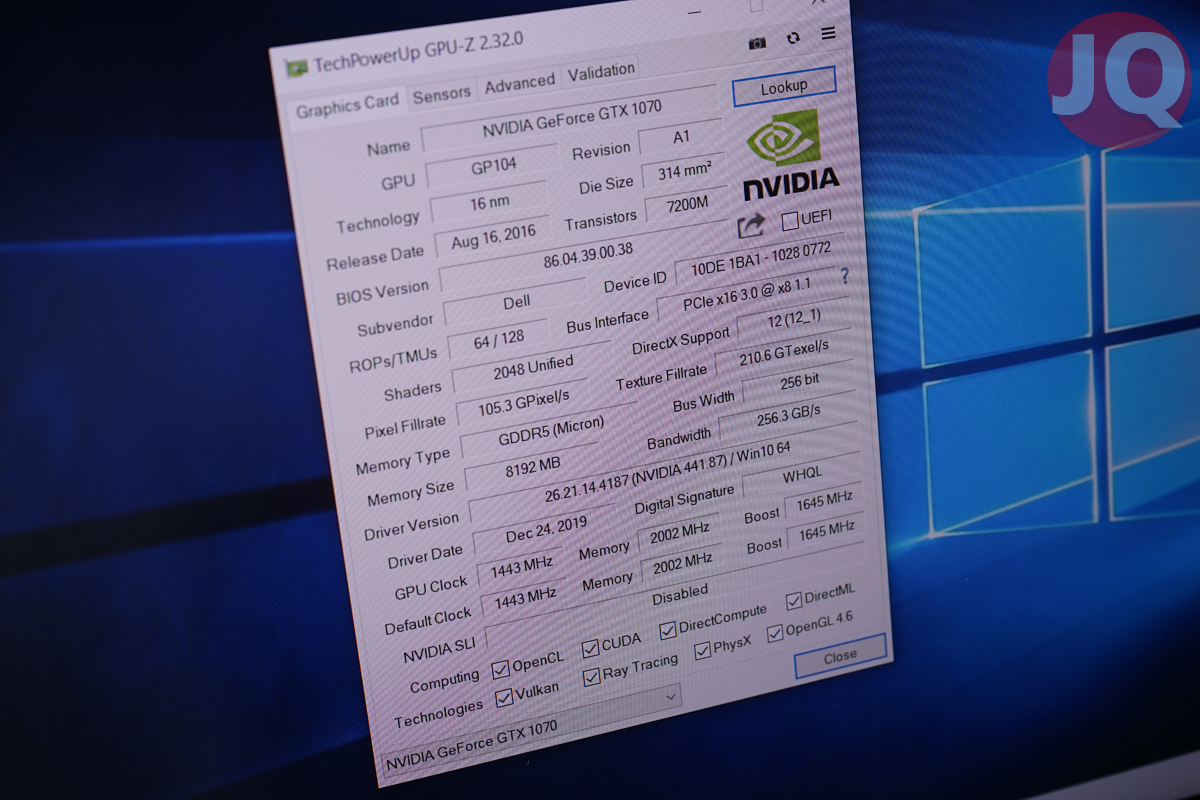Click the camera screenshot icon in GPU-Z
The height and width of the screenshot is (800, 1200).
coord(757,42)
